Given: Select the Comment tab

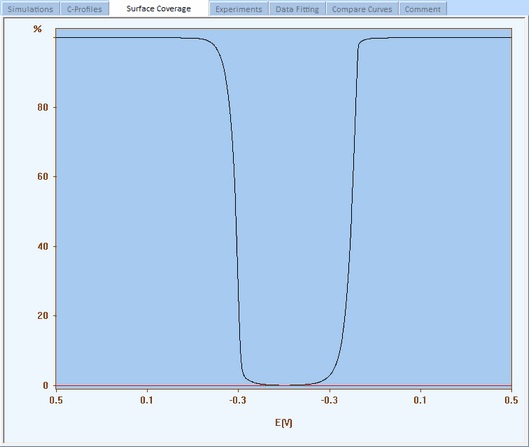Looking at the screenshot, I should pos(423,9).
